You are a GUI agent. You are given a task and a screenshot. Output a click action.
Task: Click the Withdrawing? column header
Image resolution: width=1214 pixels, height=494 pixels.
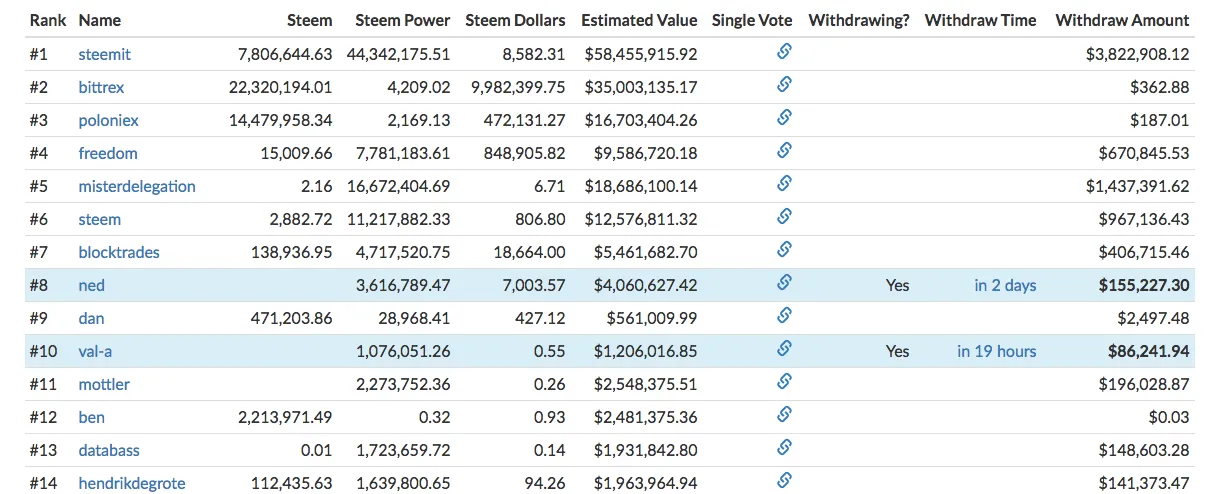tap(859, 20)
